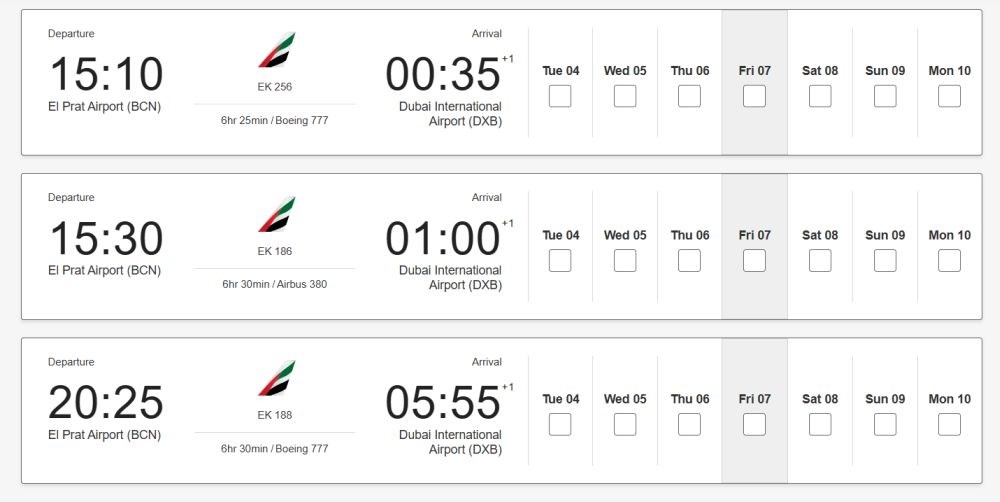Click the 6hr 30min / Airbus 380 text

[275, 284]
